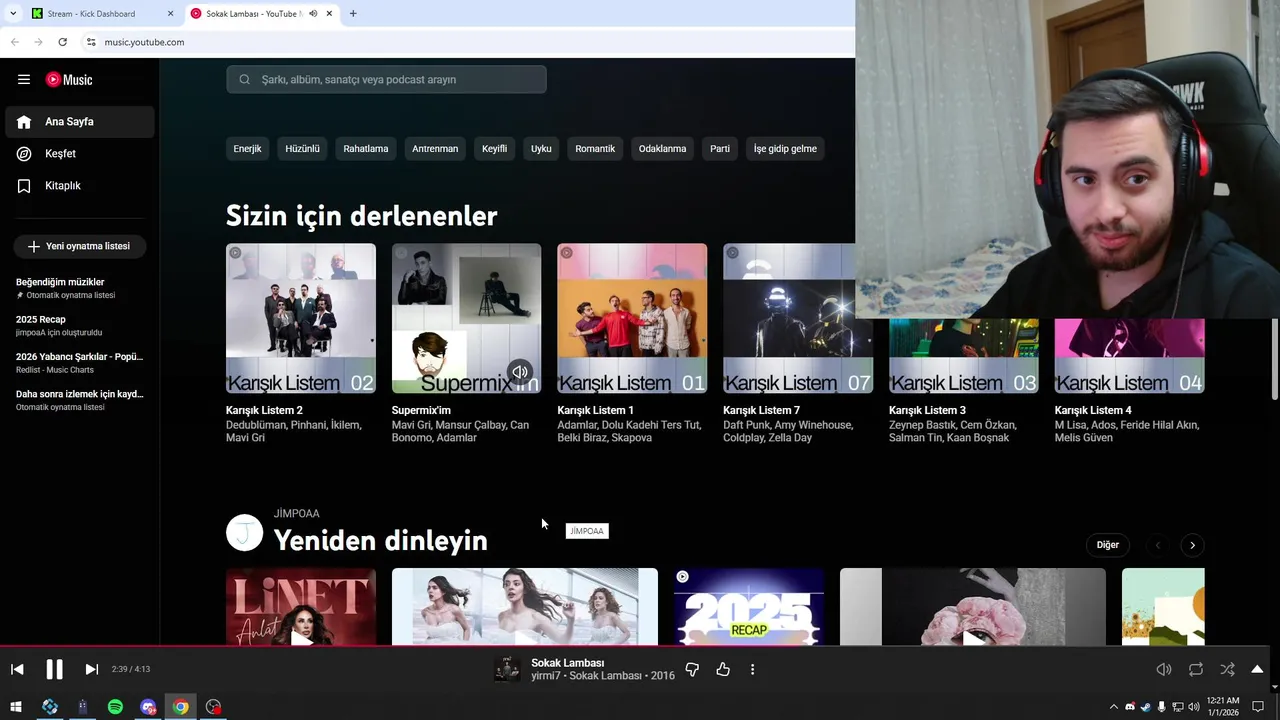Open Spotify from the taskbar
This screenshot has width=1280, height=720.
(115, 707)
